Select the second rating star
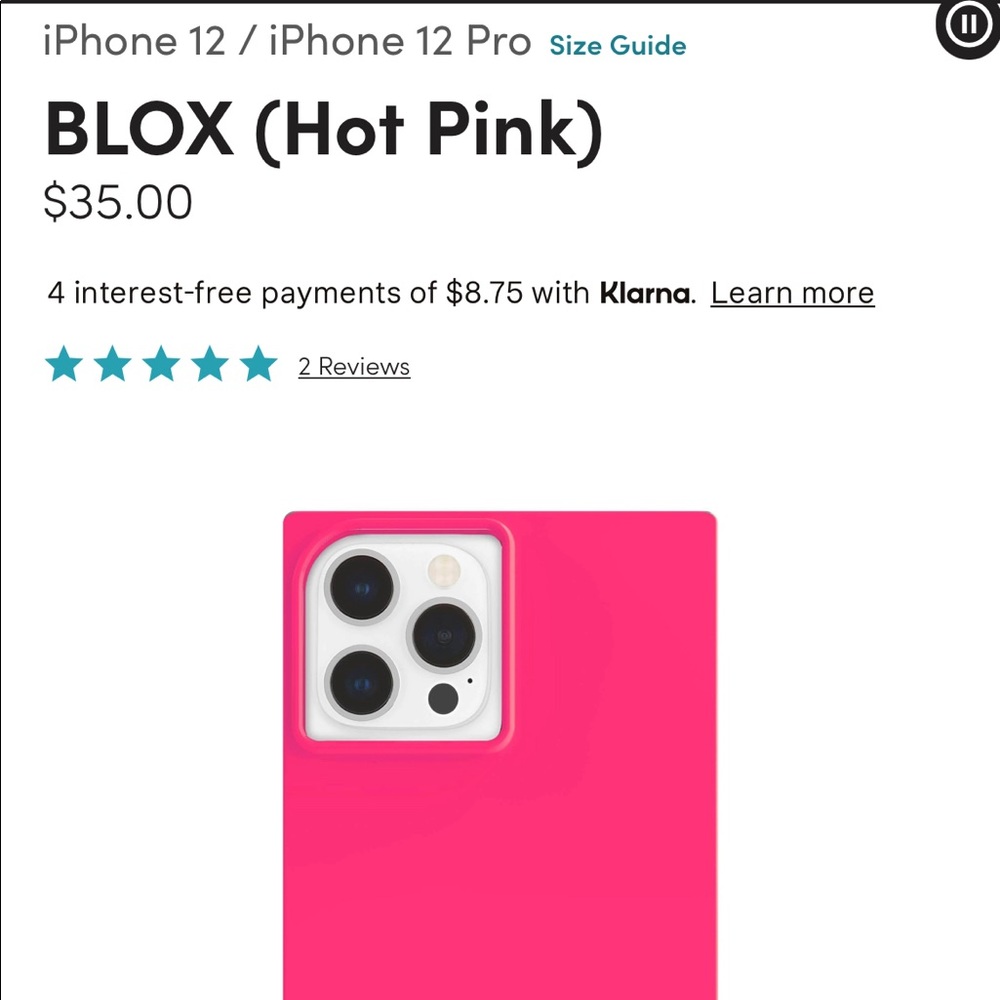 114,364
